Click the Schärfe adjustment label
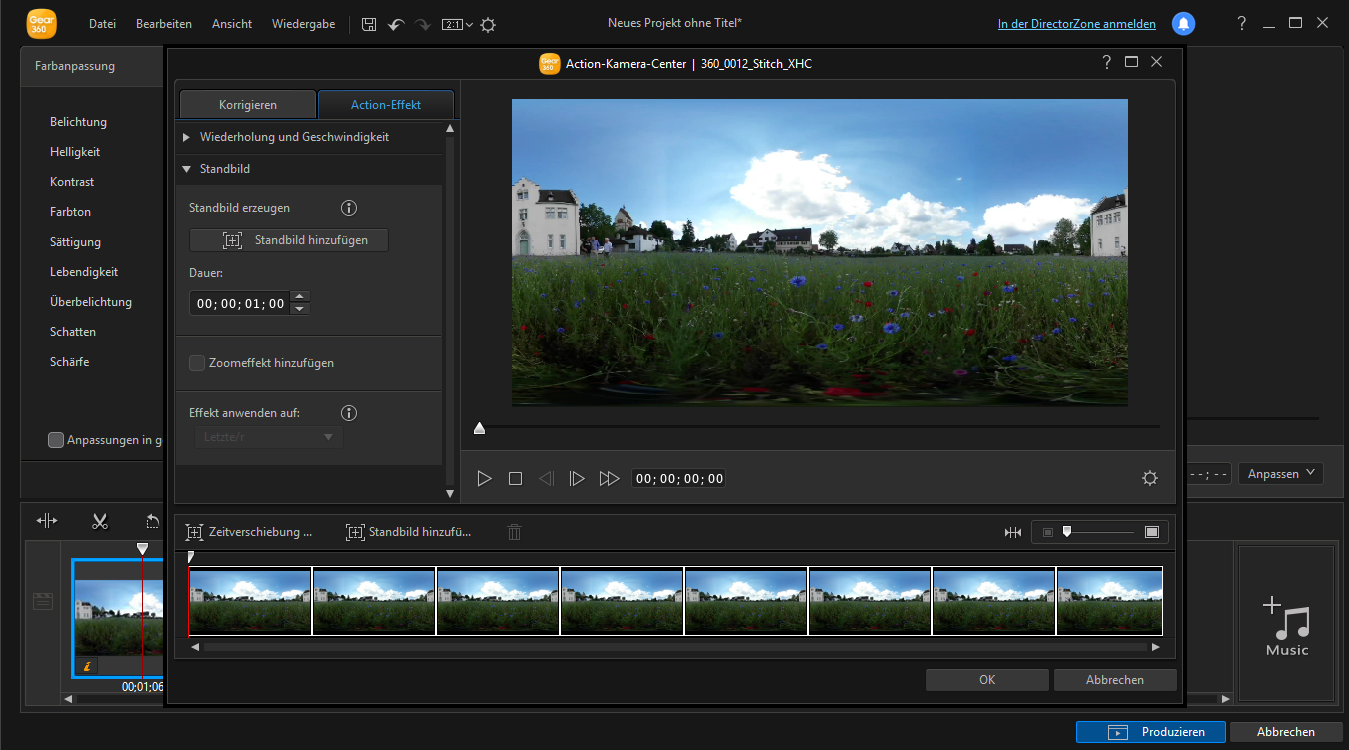 click(70, 362)
